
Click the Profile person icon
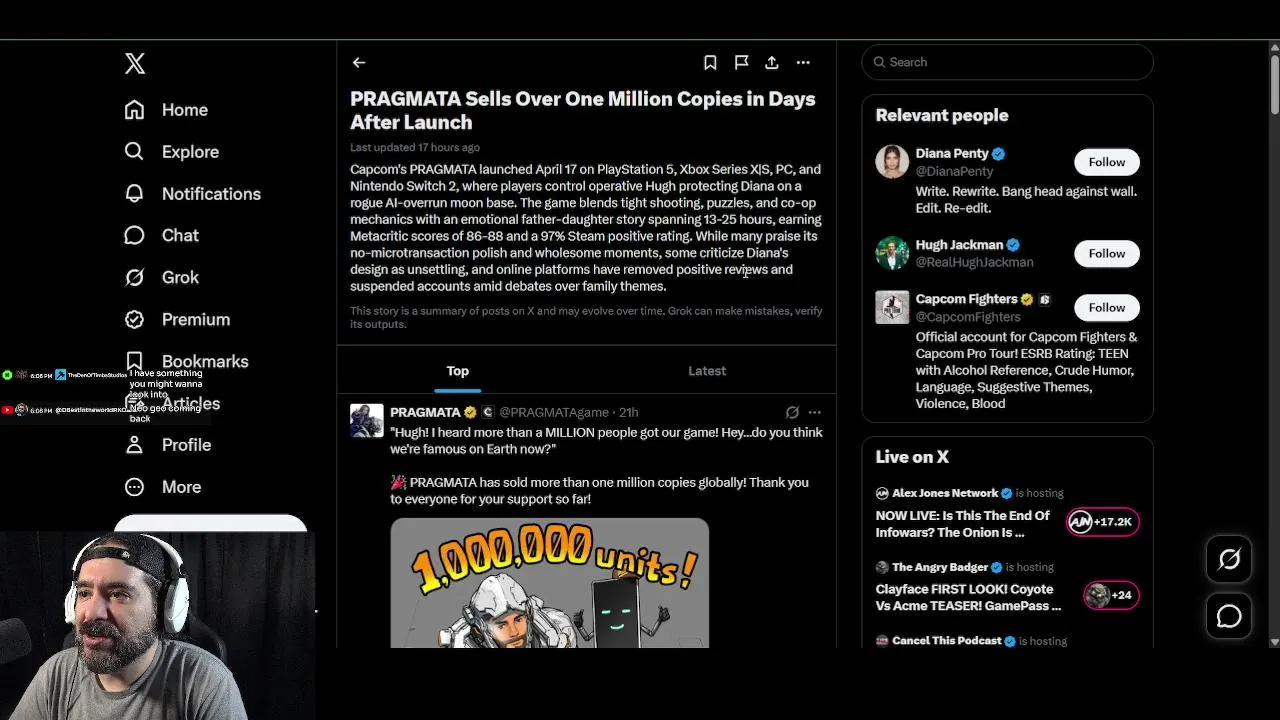coord(134,445)
